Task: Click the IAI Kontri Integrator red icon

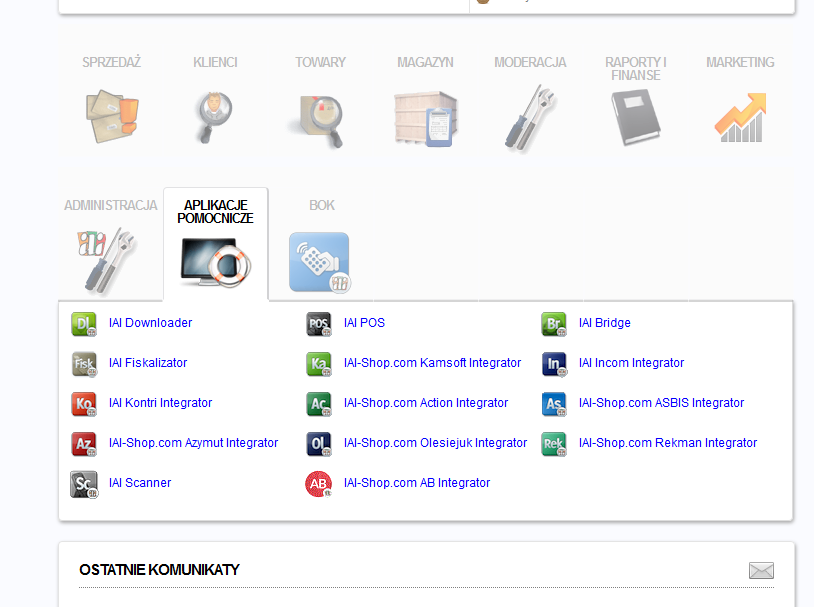Action: click(x=84, y=404)
